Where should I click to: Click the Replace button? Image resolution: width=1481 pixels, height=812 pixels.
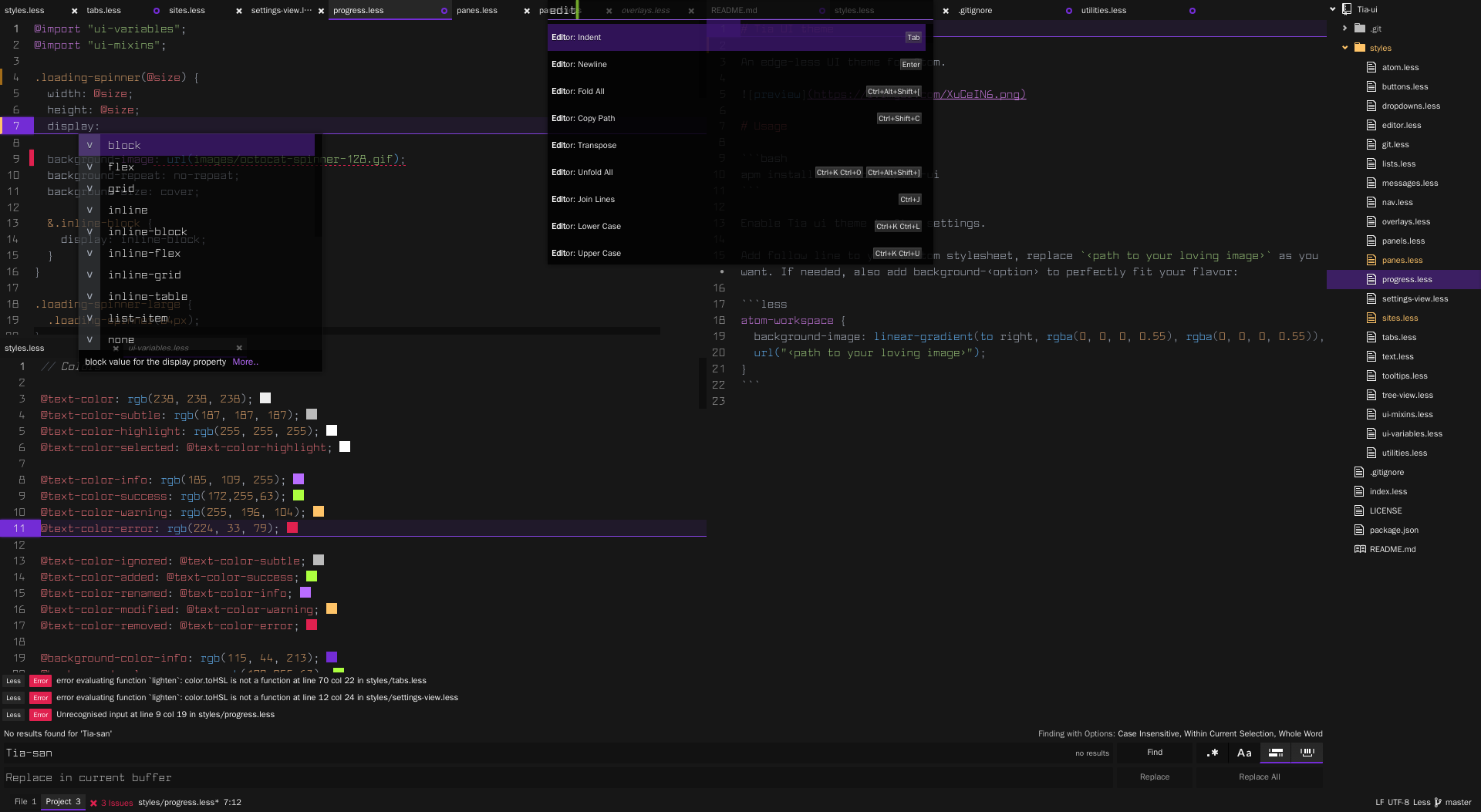pos(1155,777)
